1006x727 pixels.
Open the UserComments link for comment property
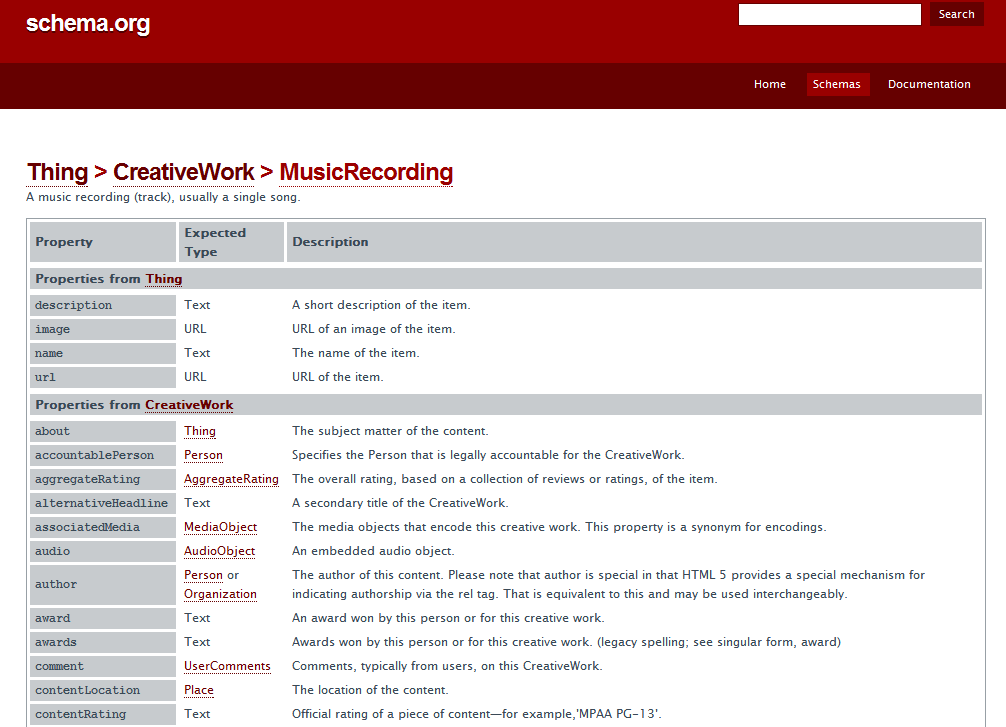[227, 666]
